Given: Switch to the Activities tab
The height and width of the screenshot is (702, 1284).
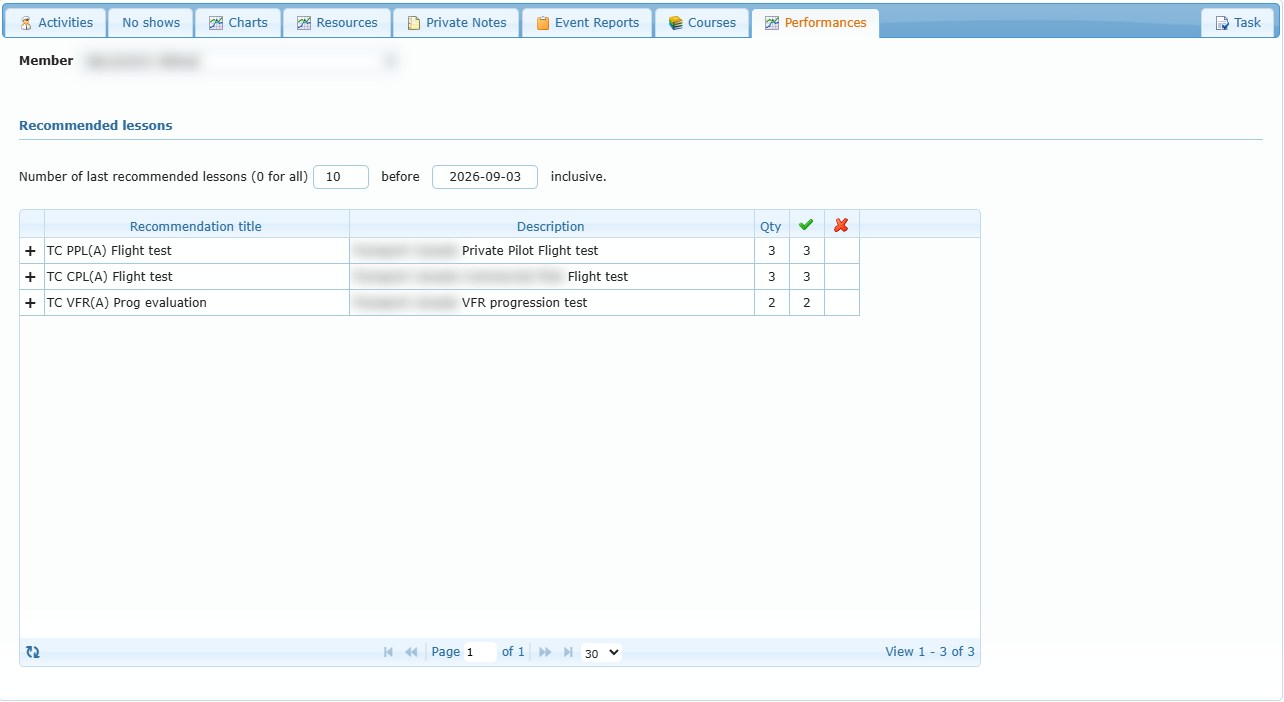Looking at the screenshot, I should tap(56, 23).
